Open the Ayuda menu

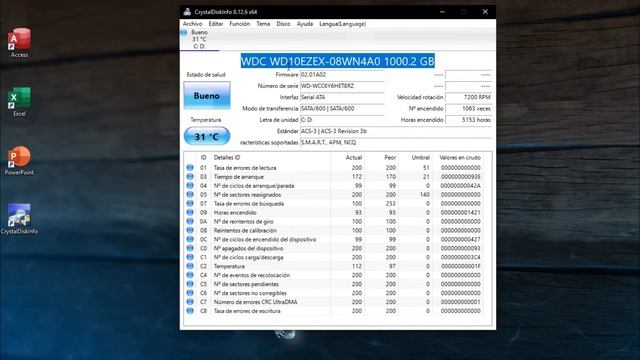[304, 24]
